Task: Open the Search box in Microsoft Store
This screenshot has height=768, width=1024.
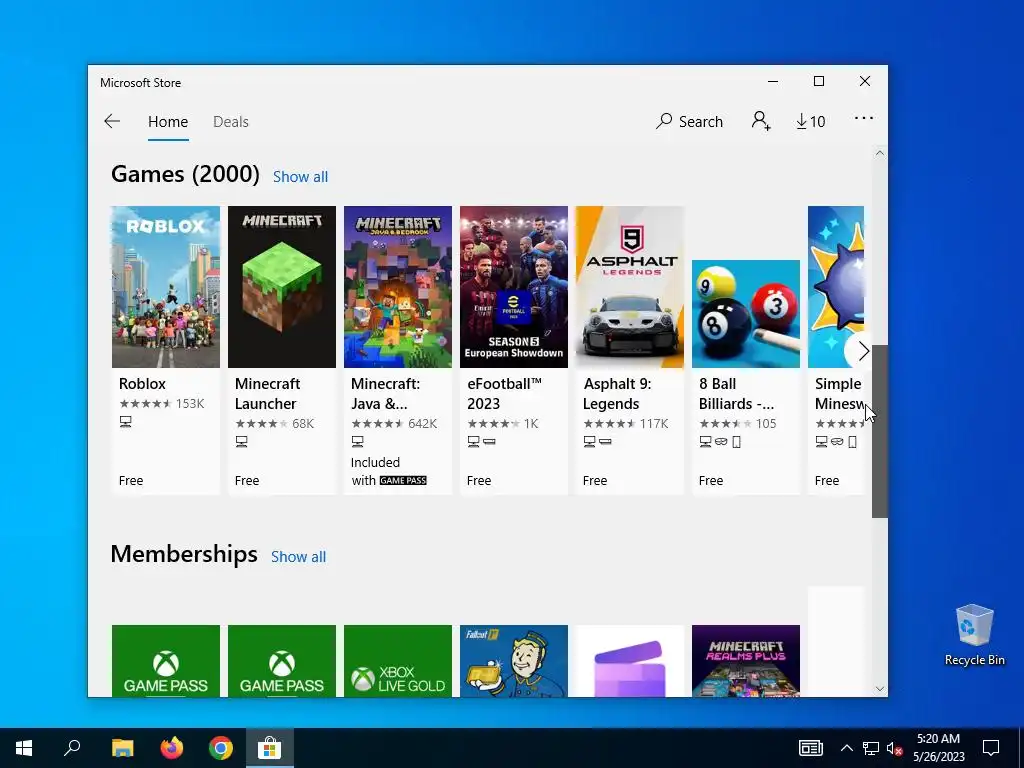Action: coord(690,121)
